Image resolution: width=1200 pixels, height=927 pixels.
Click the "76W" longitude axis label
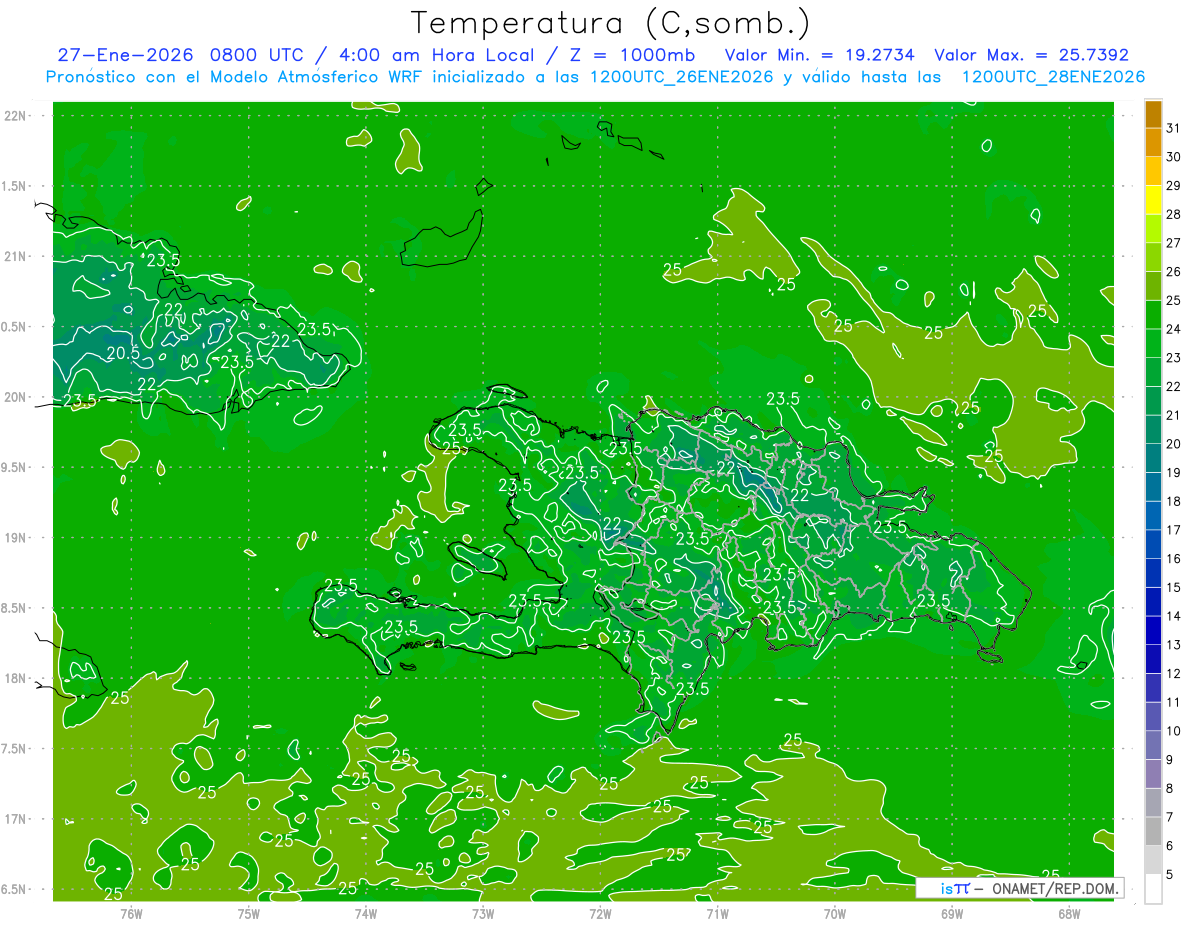point(131,913)
